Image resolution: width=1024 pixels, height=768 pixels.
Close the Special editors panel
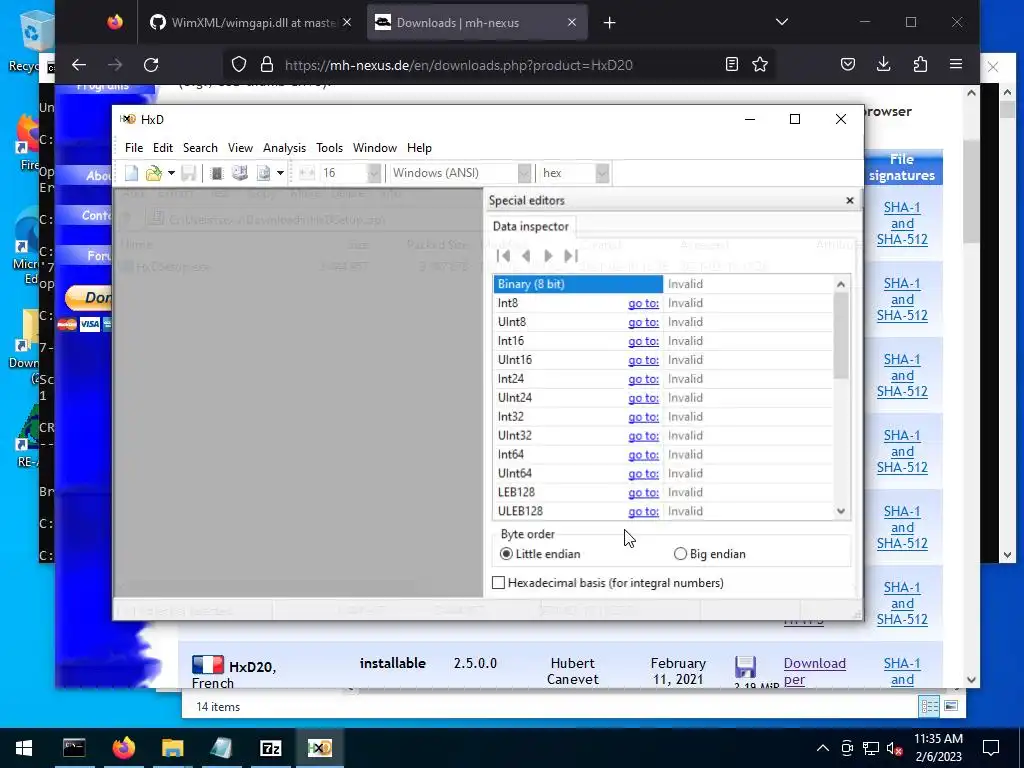coord(850,200)
